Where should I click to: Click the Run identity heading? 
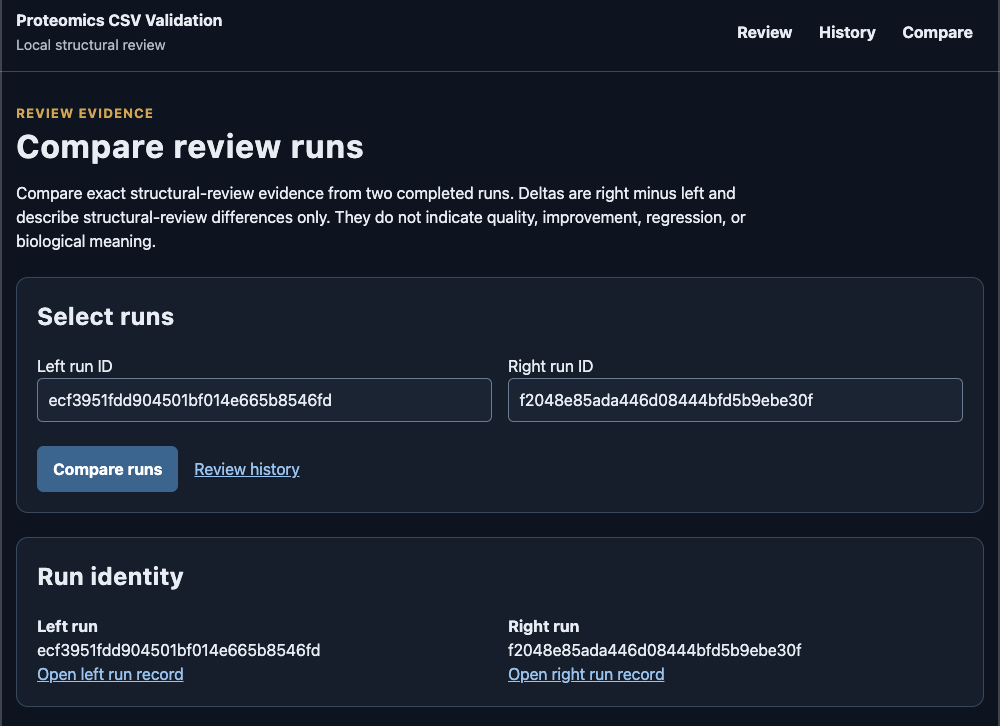click(x=110, y=577)
